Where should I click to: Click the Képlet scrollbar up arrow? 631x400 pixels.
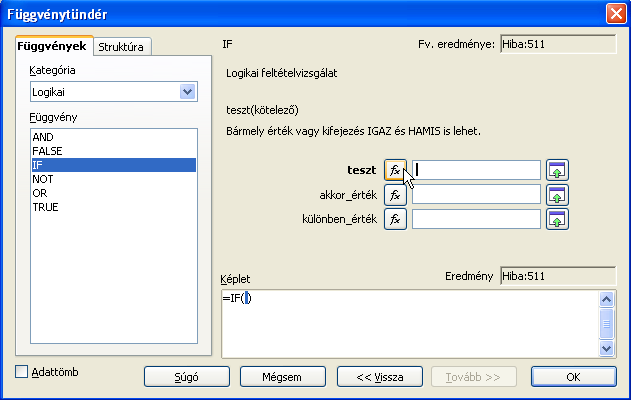click(x=606, y=299)
